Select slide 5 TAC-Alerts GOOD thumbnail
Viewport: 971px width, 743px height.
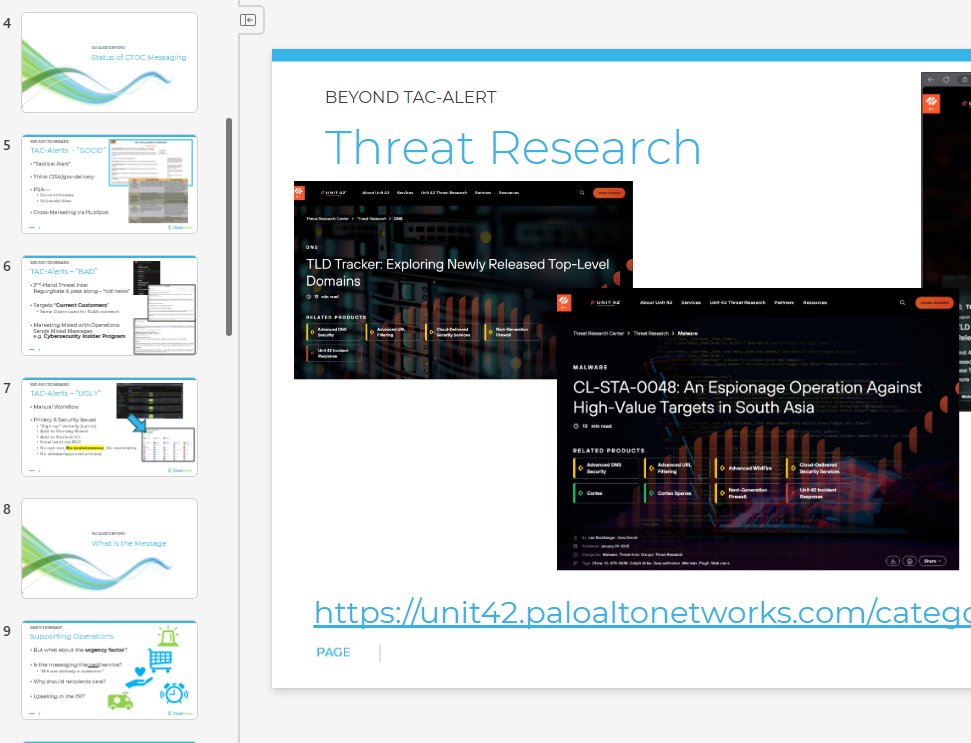tap(110, 184)
